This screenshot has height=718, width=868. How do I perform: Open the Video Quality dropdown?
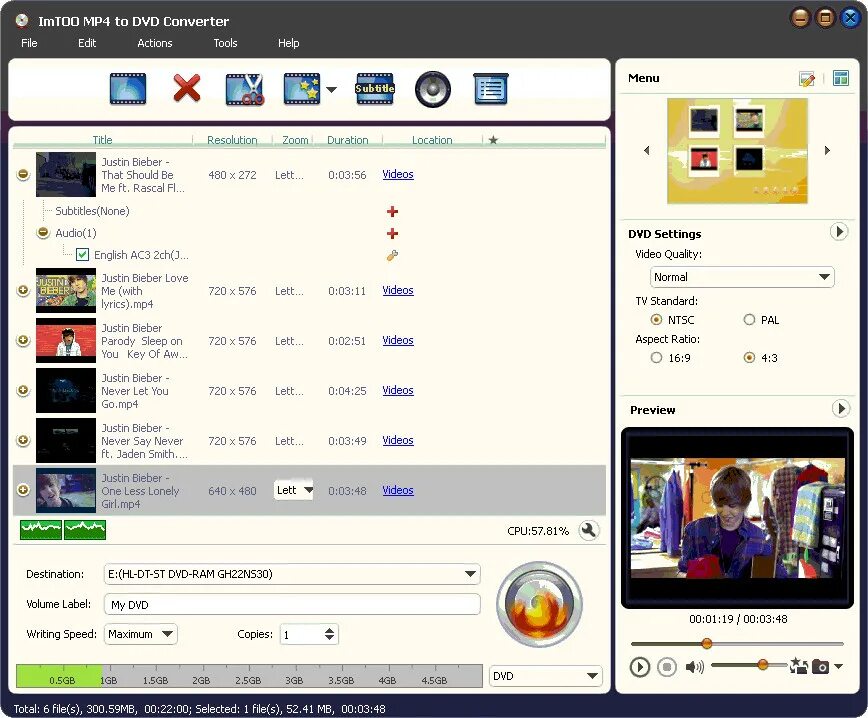[742, 277]
